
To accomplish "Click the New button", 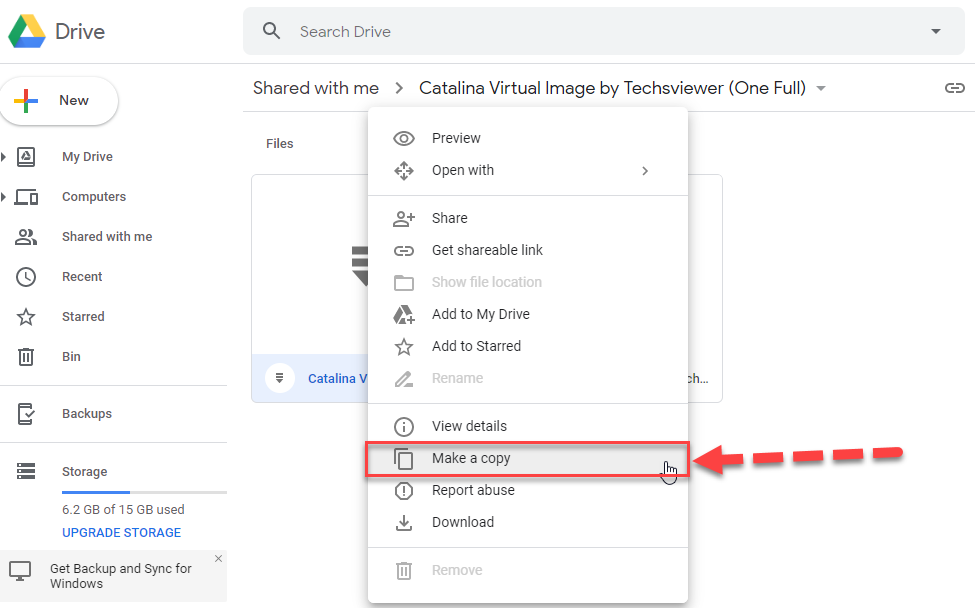I will [x=59, y=101].
